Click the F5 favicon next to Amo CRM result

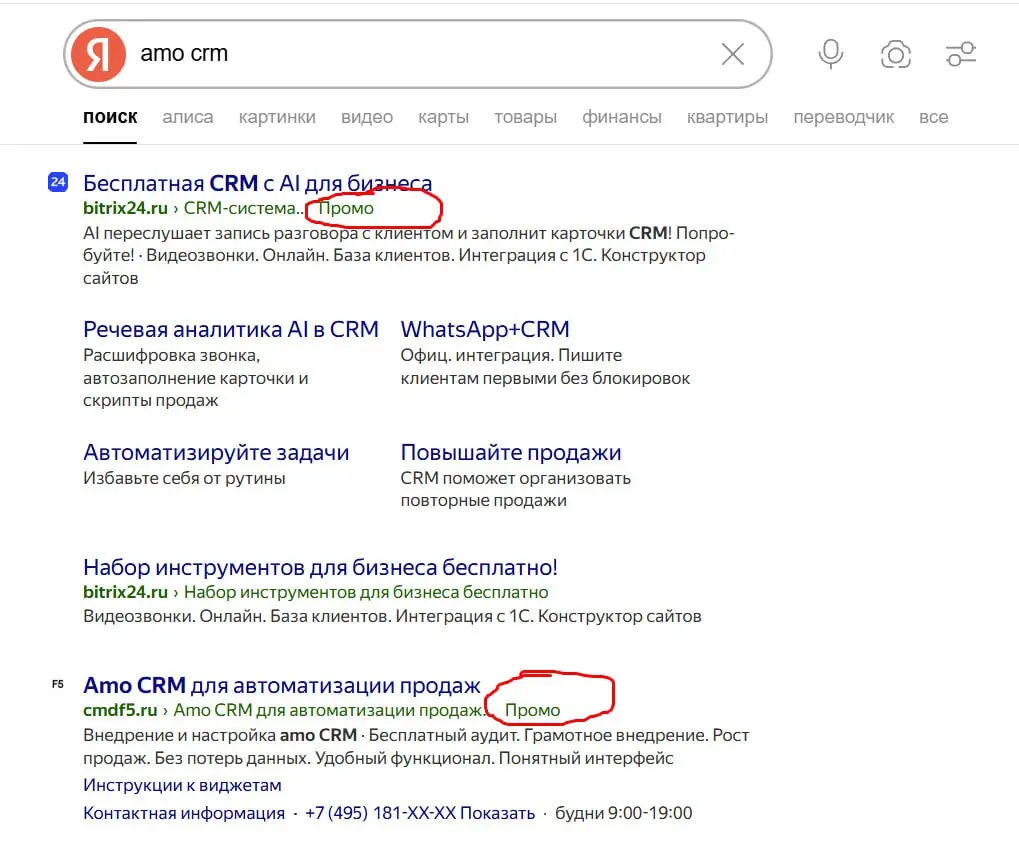pos(58,684)
